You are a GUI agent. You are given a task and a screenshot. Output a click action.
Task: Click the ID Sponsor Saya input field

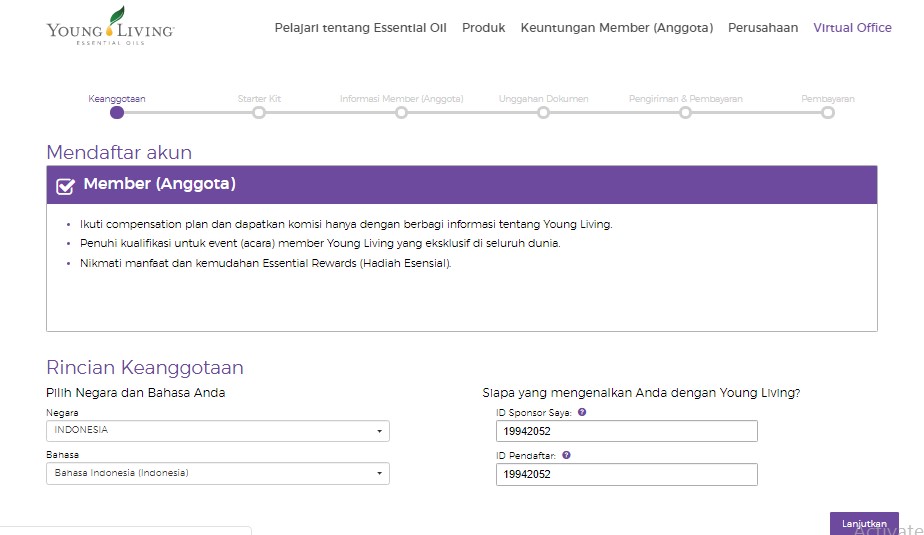click(x=627, y=431)
